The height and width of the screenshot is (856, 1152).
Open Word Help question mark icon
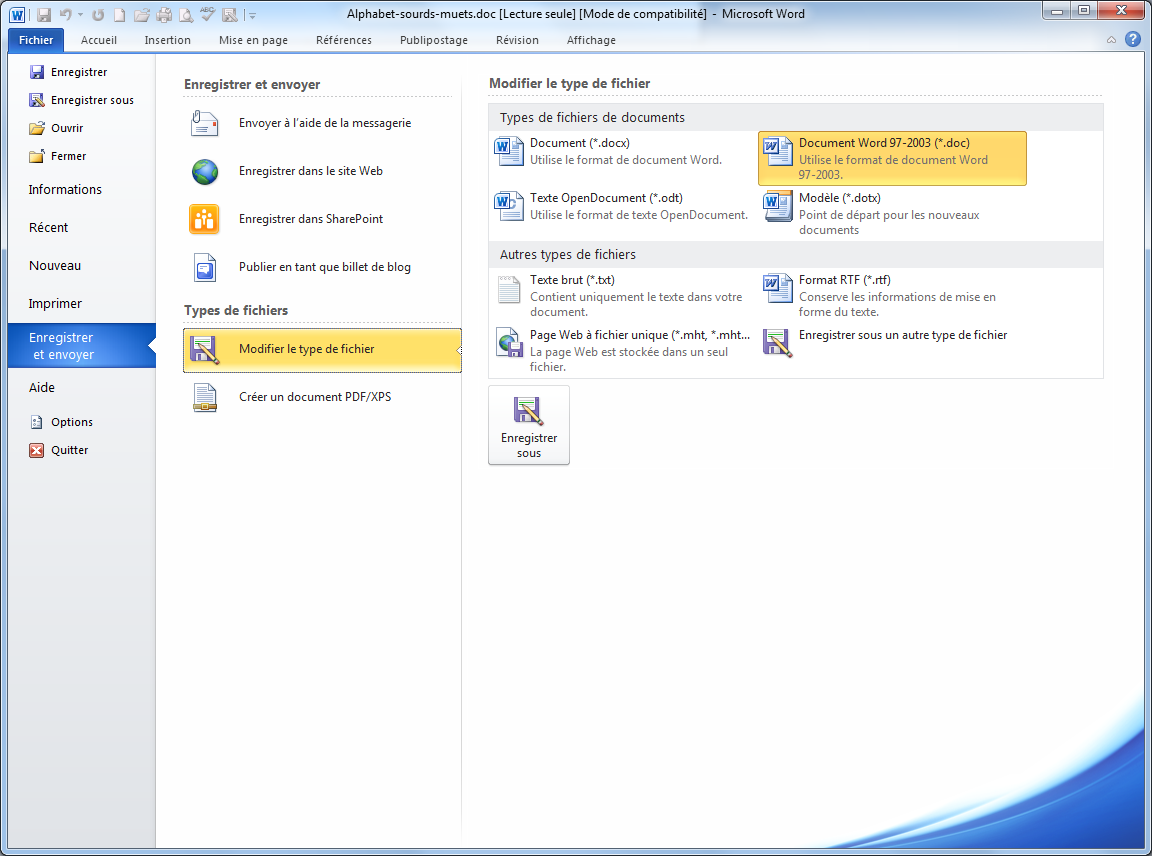point(1133,40)
